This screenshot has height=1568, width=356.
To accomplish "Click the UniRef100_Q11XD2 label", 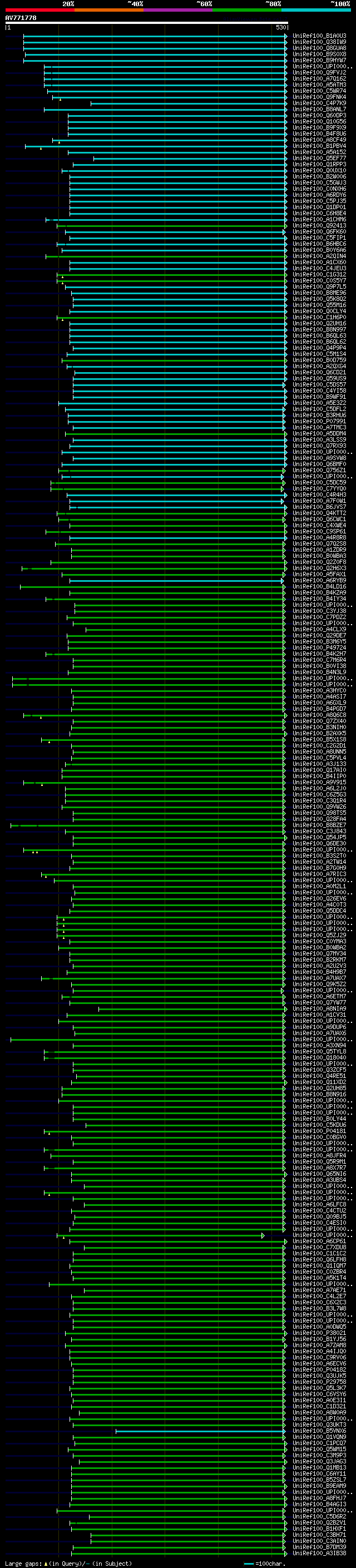I will click(x=319, y=1082).
